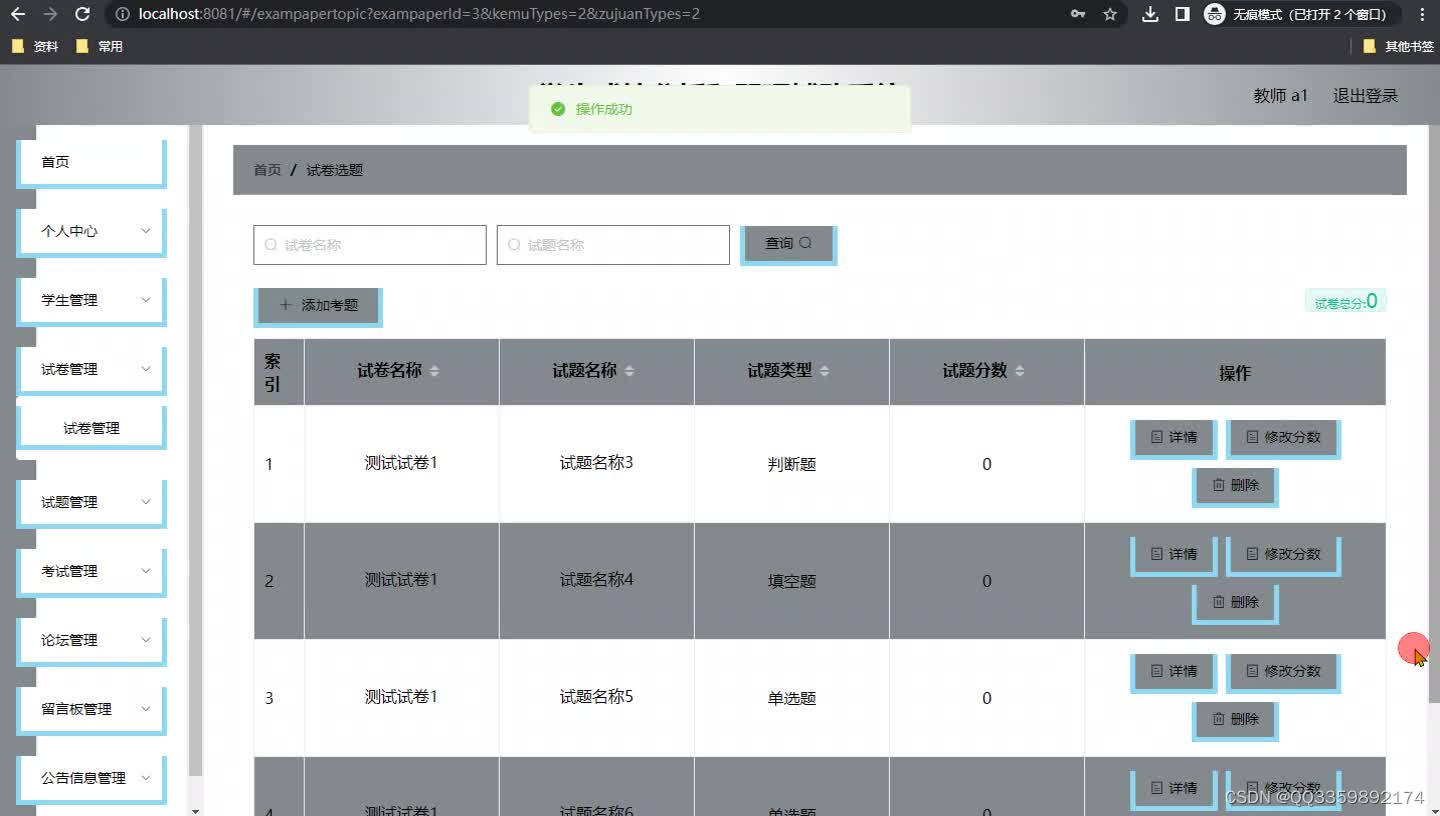This screenshot has width=1440, height=816.
Task: Sort by 试题名称 column arrows
Action: point(629,371)
